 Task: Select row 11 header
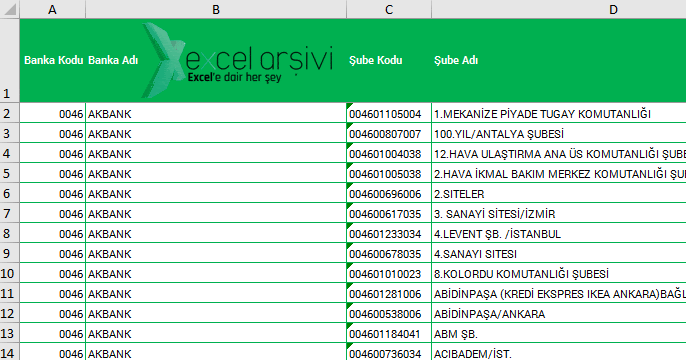[10, 293]
